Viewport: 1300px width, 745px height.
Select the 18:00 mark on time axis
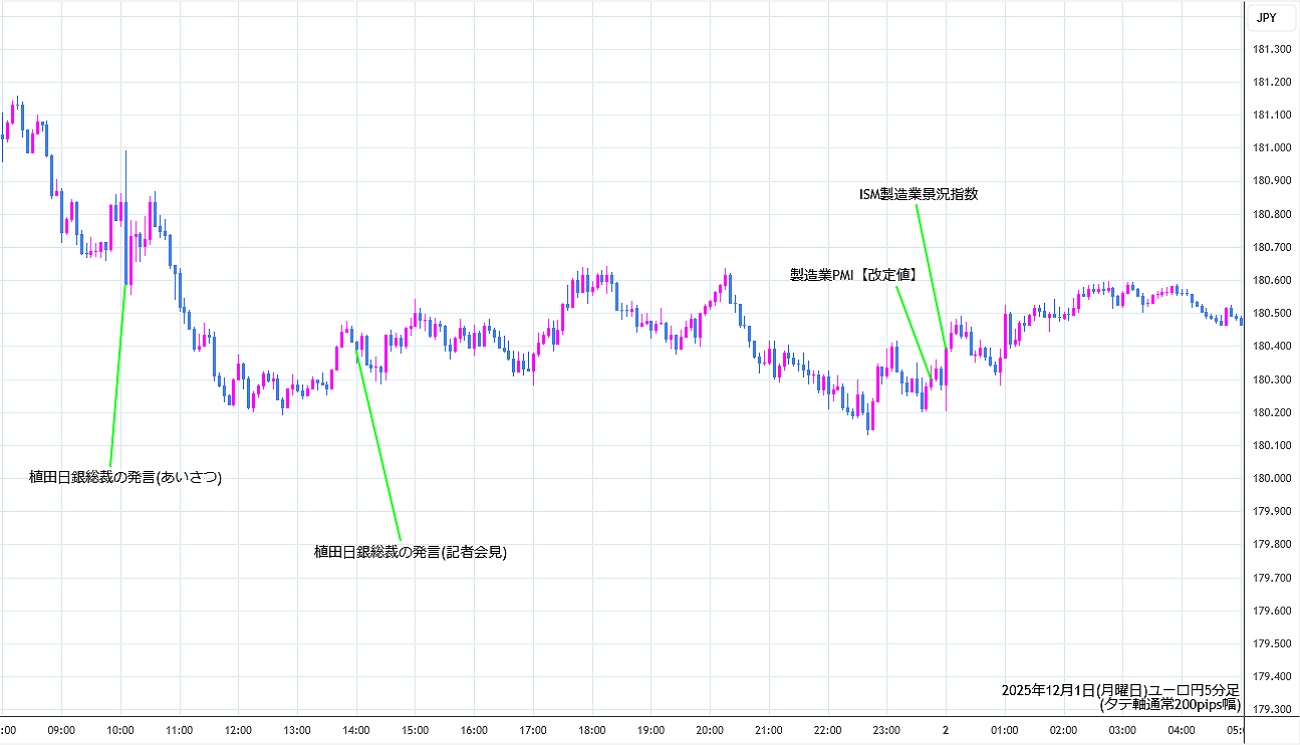pyautogui.click(x=592, y=730)
